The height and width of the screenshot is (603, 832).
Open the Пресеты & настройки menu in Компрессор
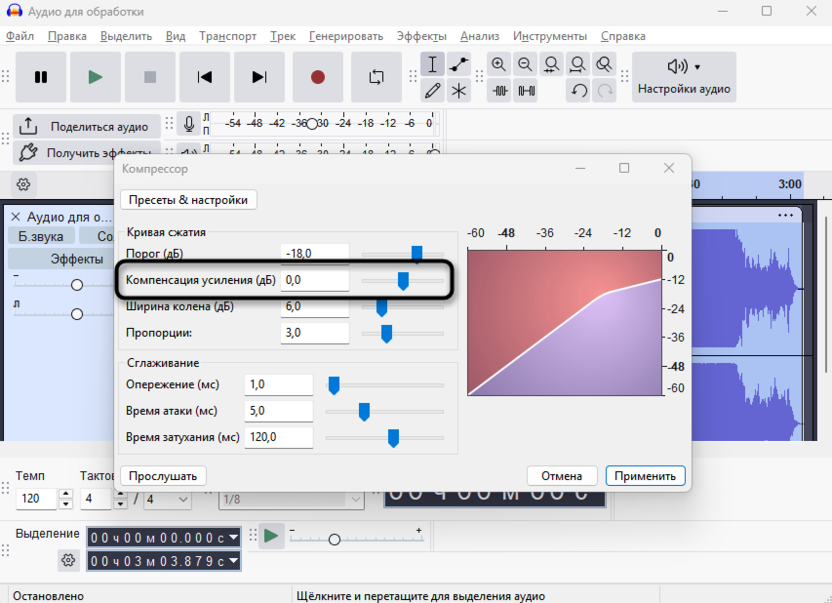(188, 199)
